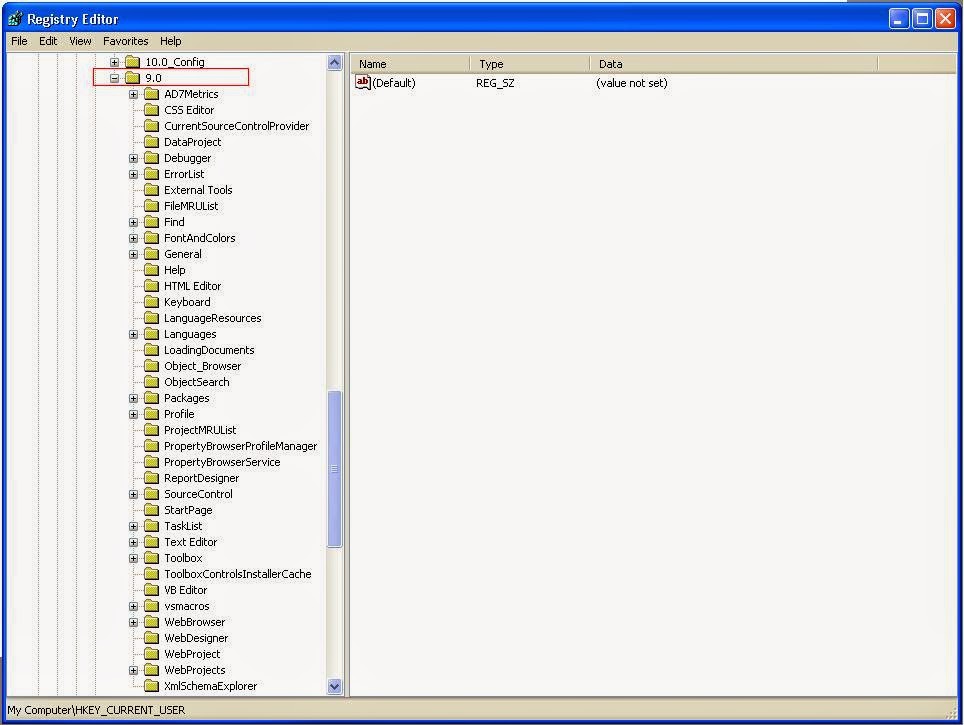This screenshot has height=725, width=964.
Task: Expand the WebBrowser key
Action: click(133, 622)
